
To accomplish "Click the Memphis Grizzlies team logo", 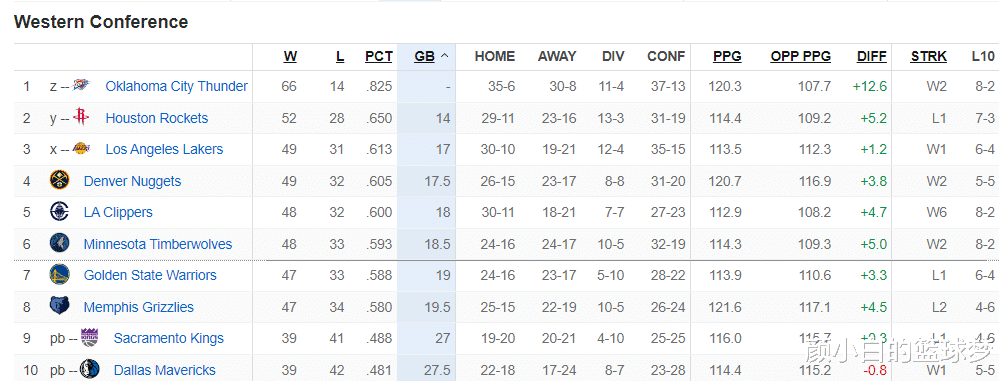I will point(60,306).
